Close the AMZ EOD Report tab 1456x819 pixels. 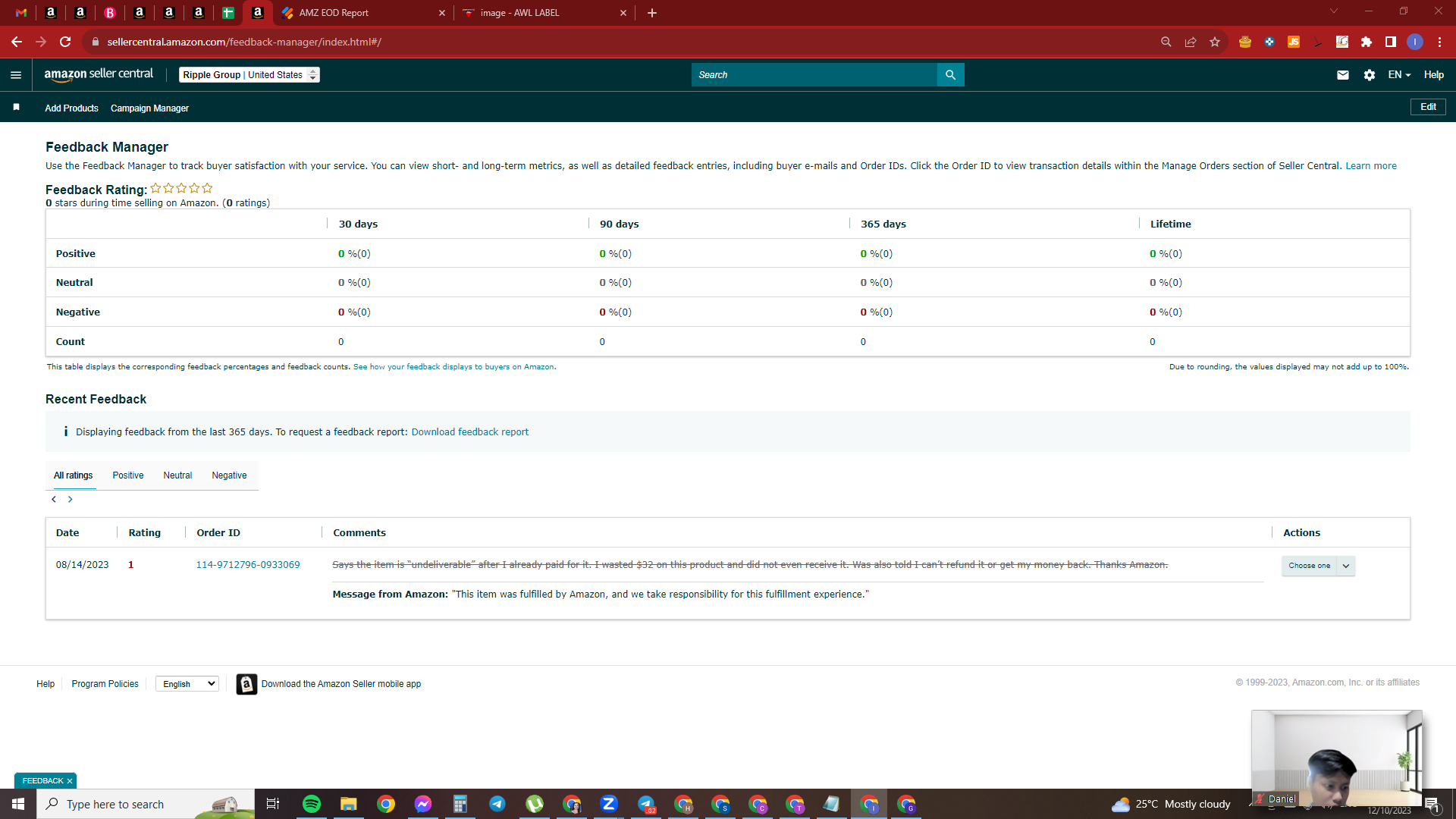point(442,13)
